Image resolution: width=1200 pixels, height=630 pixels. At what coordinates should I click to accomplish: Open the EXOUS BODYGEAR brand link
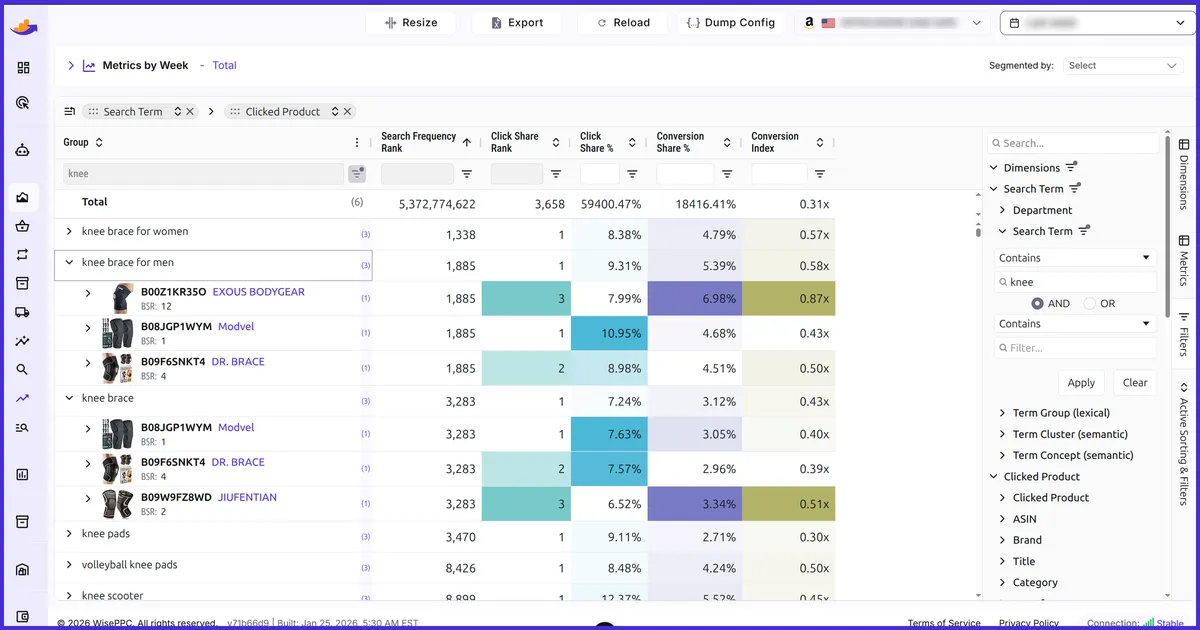click(x=259, y=293)
